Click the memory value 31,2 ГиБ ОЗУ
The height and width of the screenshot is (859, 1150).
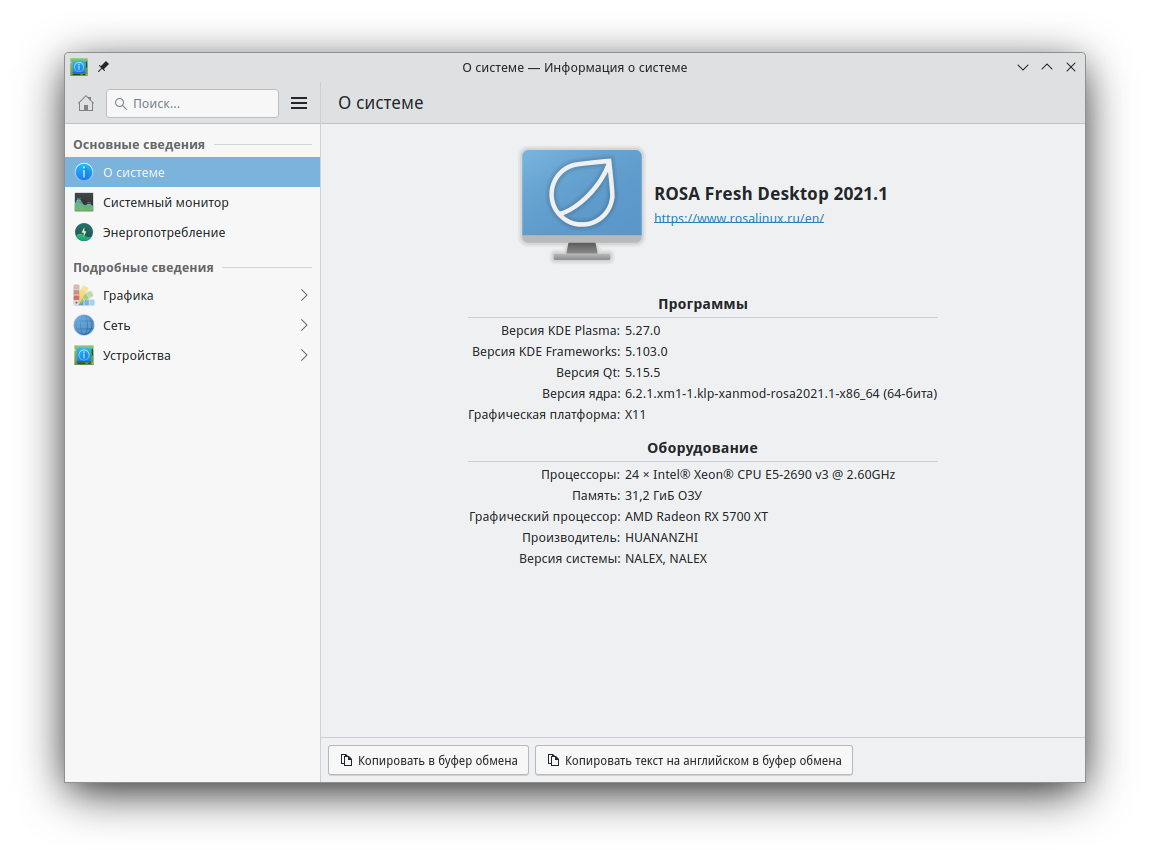pyautogui.click(x=663, y=496)
